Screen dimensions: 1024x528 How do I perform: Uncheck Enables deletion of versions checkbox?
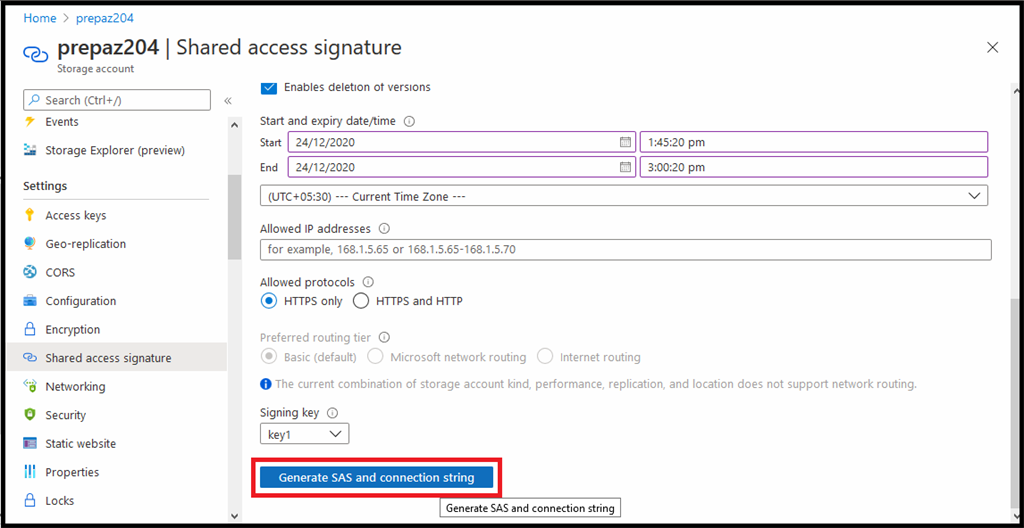[268, 87]
